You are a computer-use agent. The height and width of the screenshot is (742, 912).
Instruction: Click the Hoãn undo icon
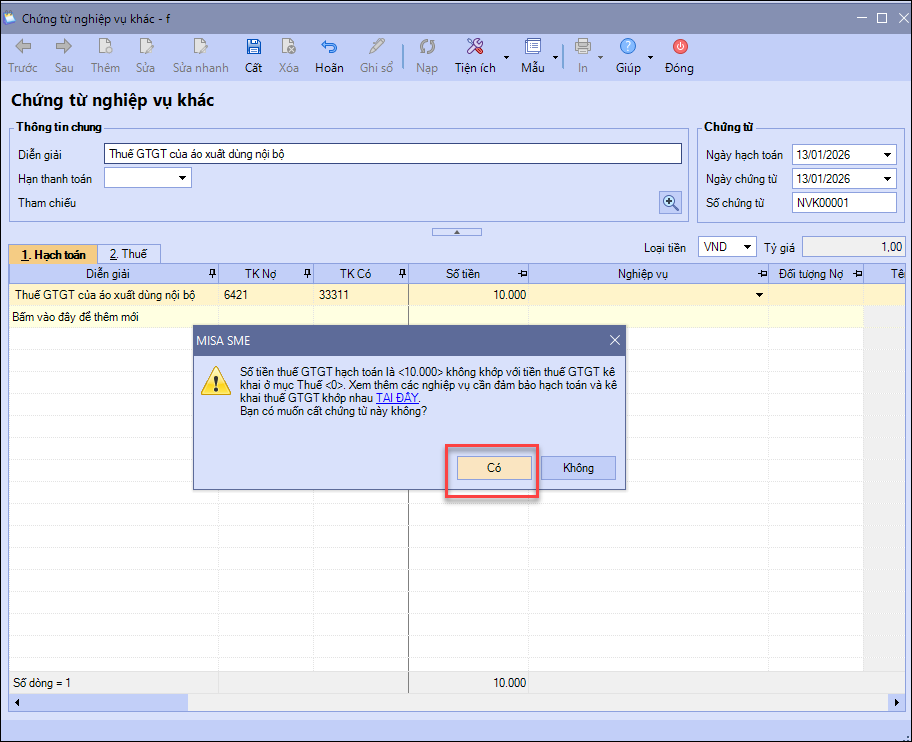pos(328,47)
